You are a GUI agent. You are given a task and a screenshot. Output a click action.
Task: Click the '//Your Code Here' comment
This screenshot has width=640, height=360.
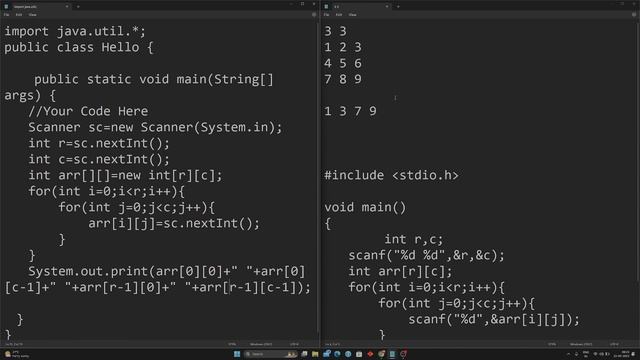point(88,111)
